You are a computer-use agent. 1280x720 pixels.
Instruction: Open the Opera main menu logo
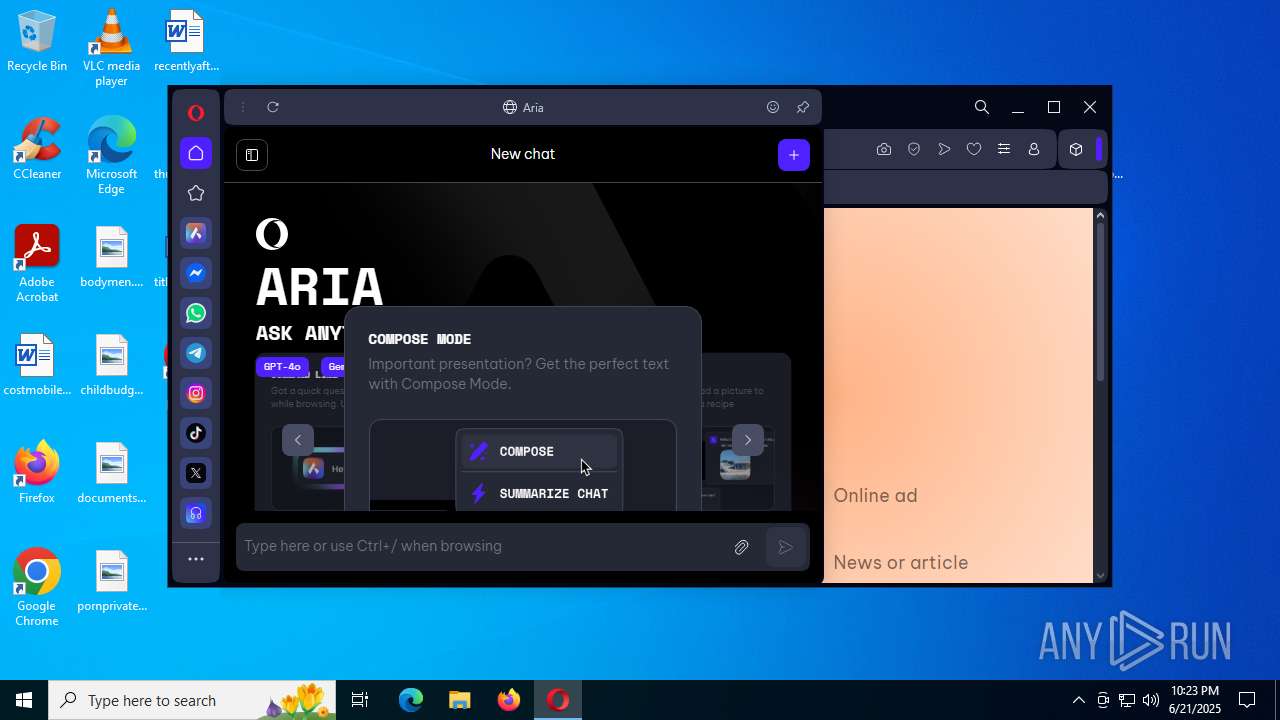pos(196,113)
